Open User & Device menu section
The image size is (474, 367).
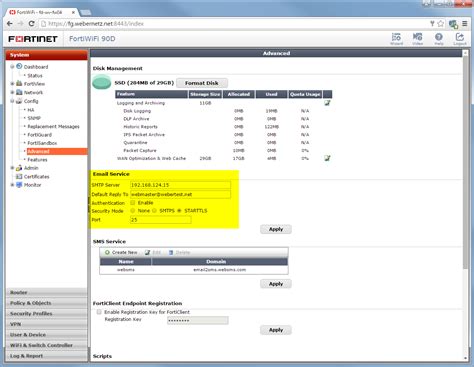[x=47, y=335]
